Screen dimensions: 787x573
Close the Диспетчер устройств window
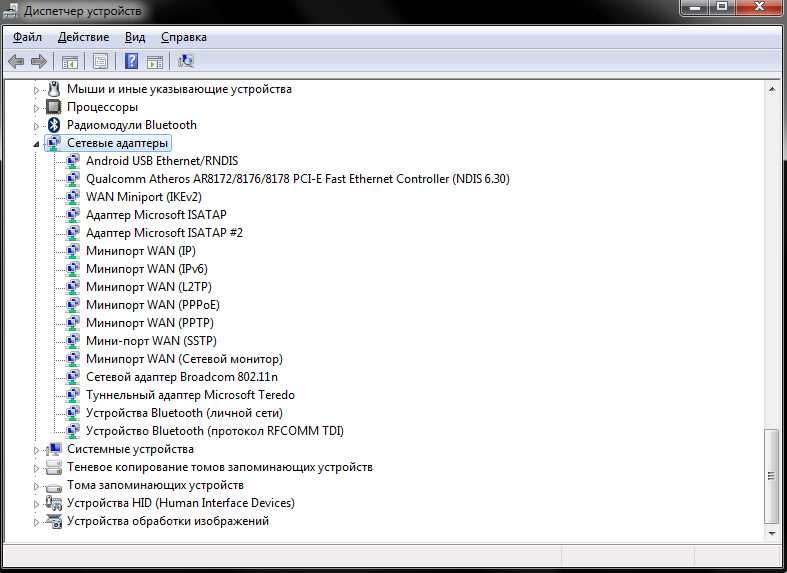coord(759,7)
